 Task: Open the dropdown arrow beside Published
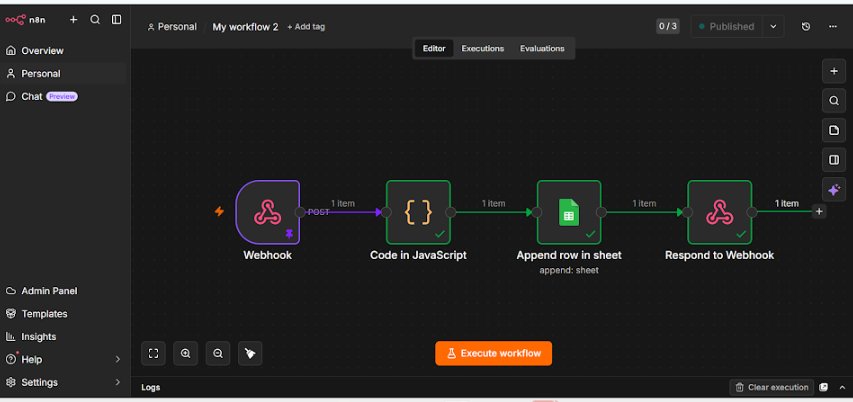coord(773,26)
